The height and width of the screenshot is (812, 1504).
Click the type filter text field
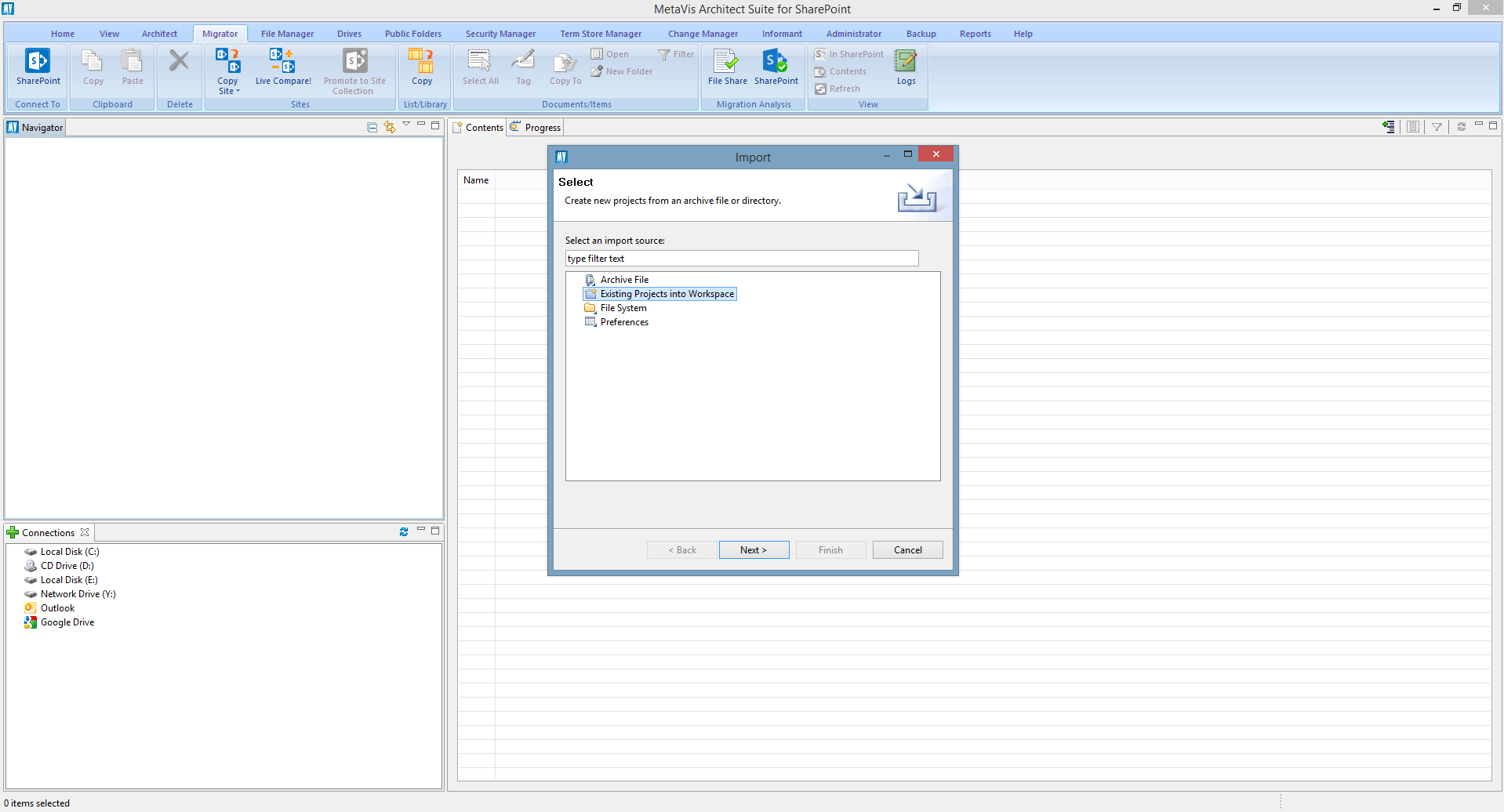(x=741, y=259)
